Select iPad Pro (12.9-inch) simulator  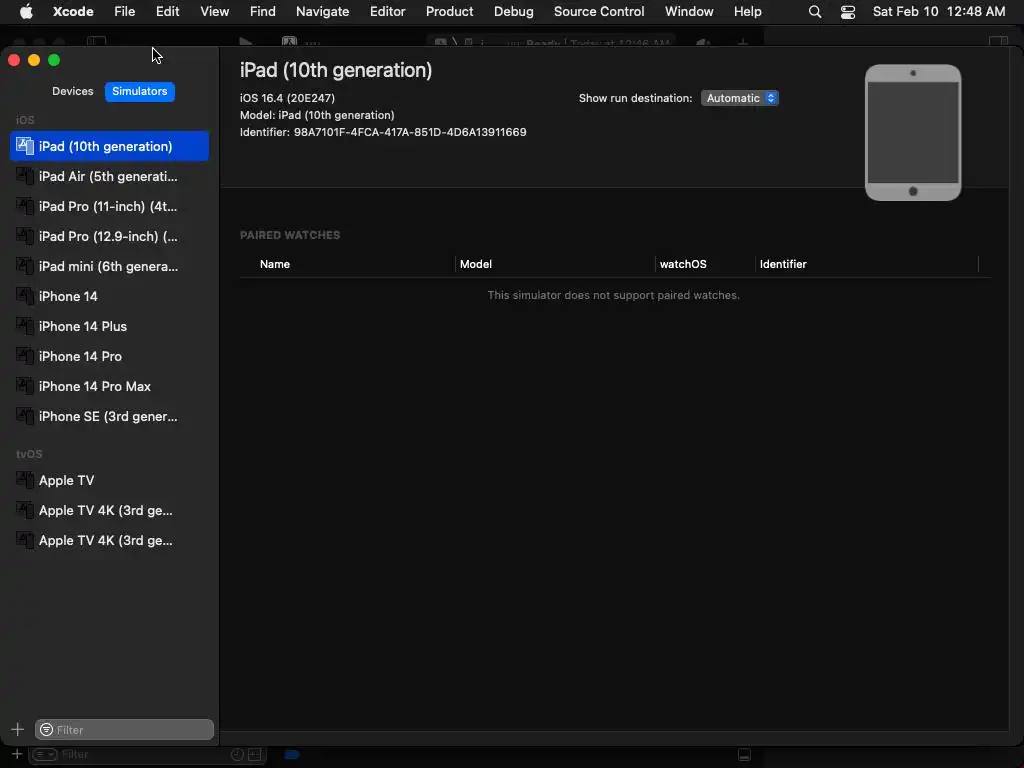tap(109, 236)
